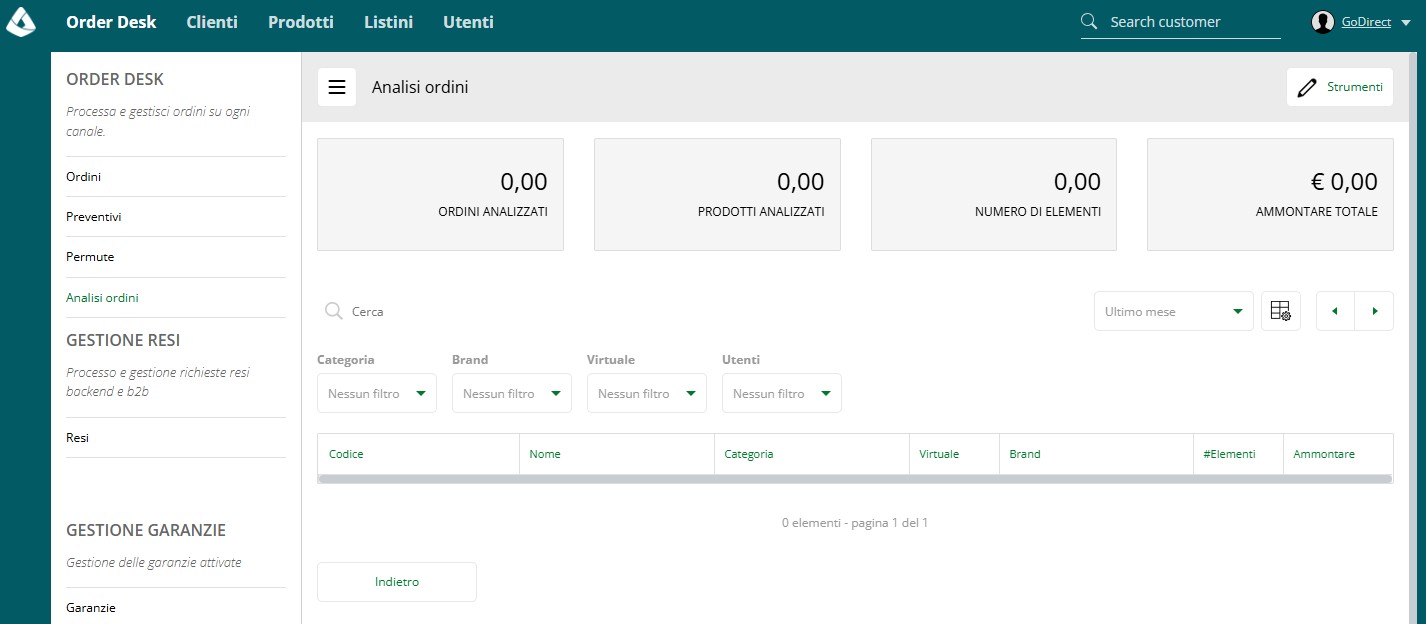Click the magnifier icon next to Cerca

coord(334,311)
